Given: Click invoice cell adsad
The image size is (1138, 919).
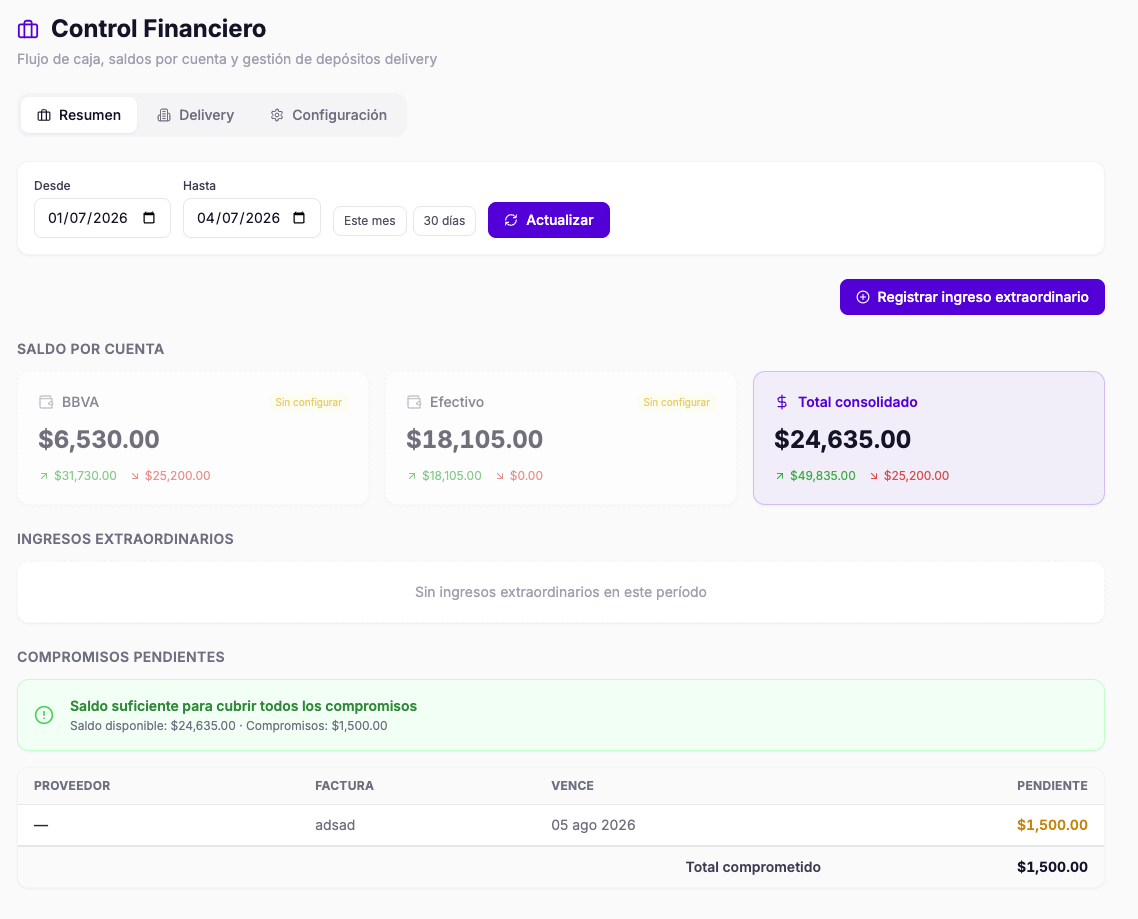Looking at the screenshot, I should point(335,825).
